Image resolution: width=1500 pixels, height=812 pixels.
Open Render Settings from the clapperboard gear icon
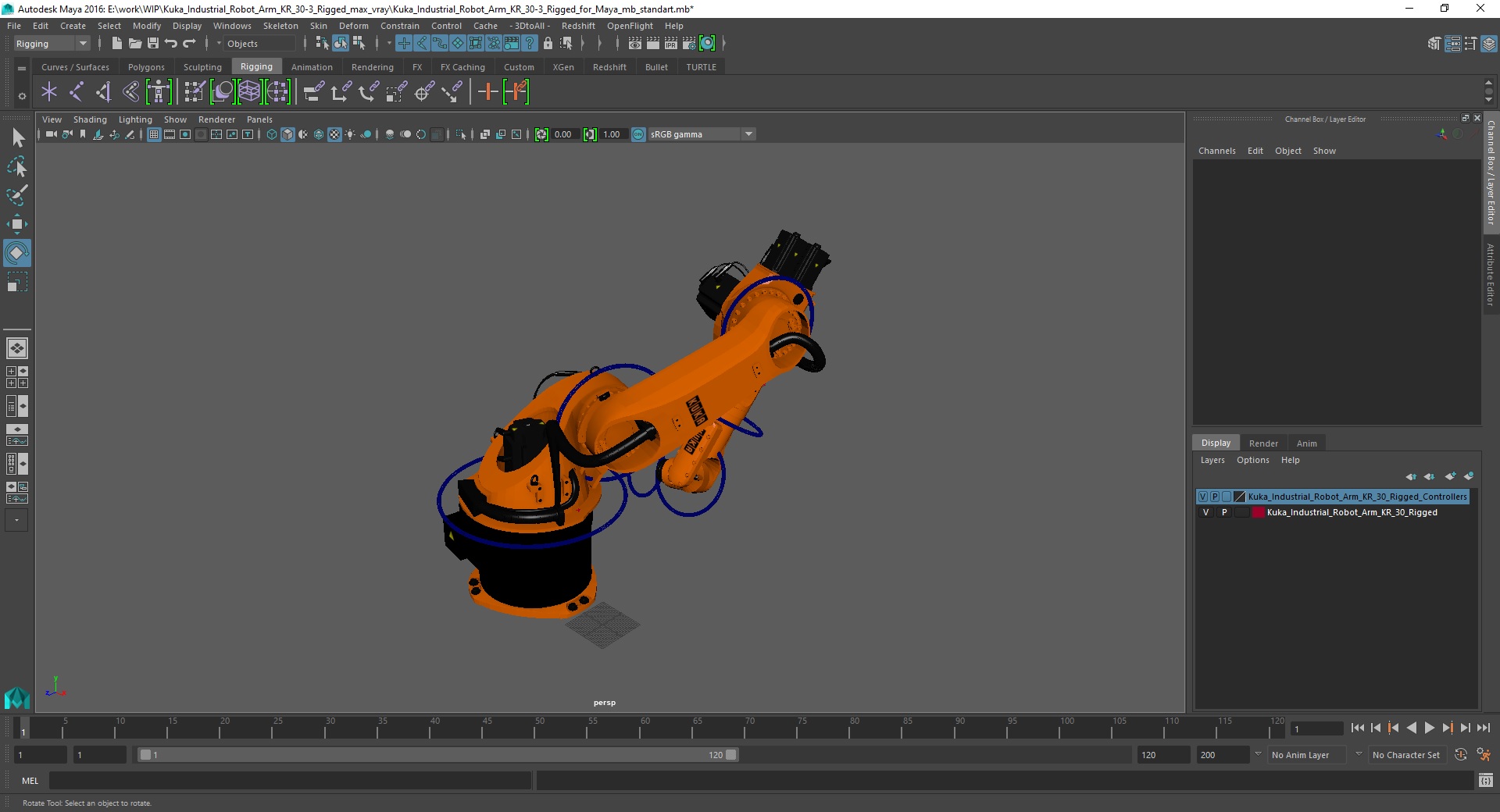click(x=688, y=44)
